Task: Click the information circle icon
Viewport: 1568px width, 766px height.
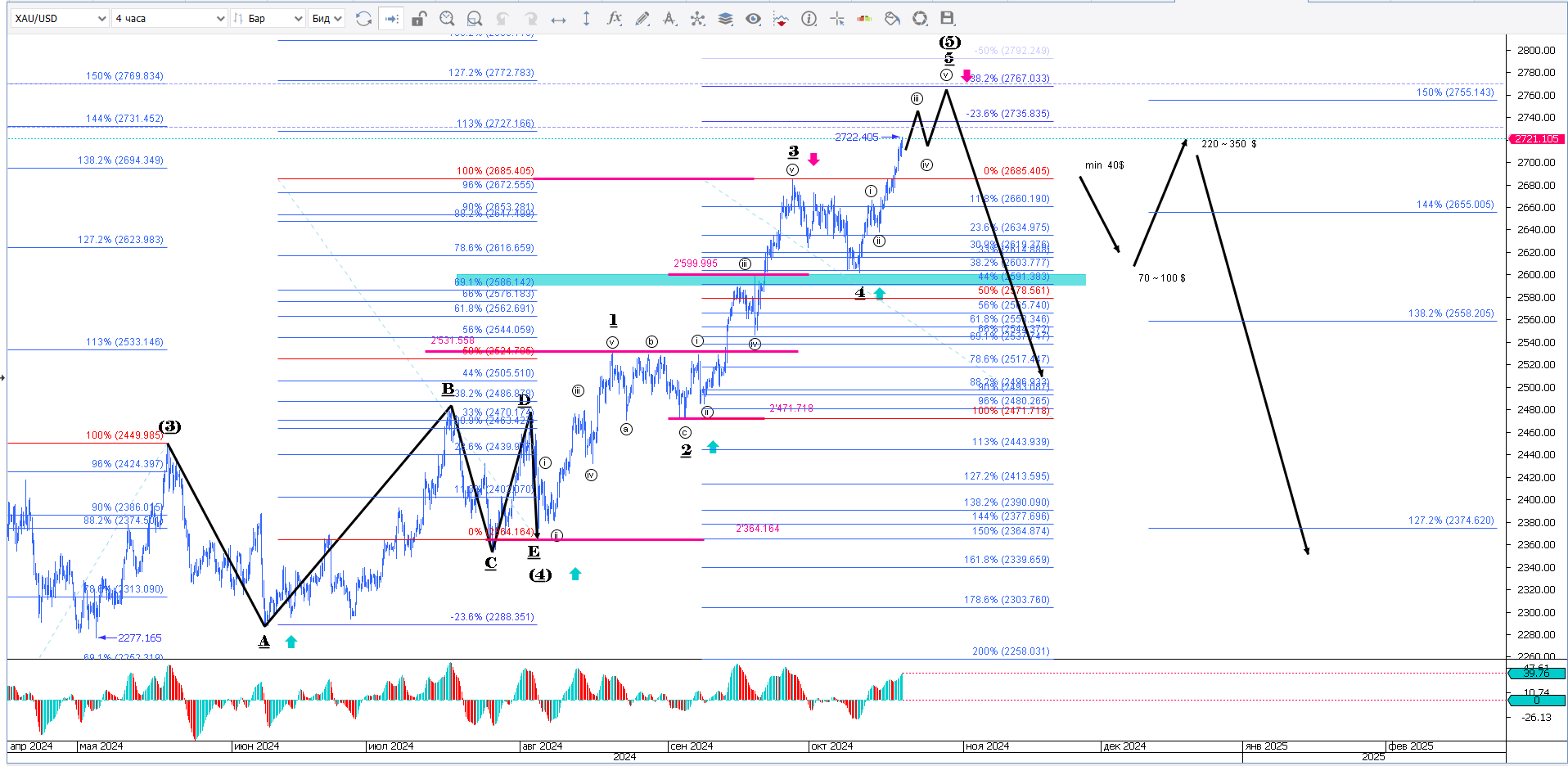Action: click(809, 18)
